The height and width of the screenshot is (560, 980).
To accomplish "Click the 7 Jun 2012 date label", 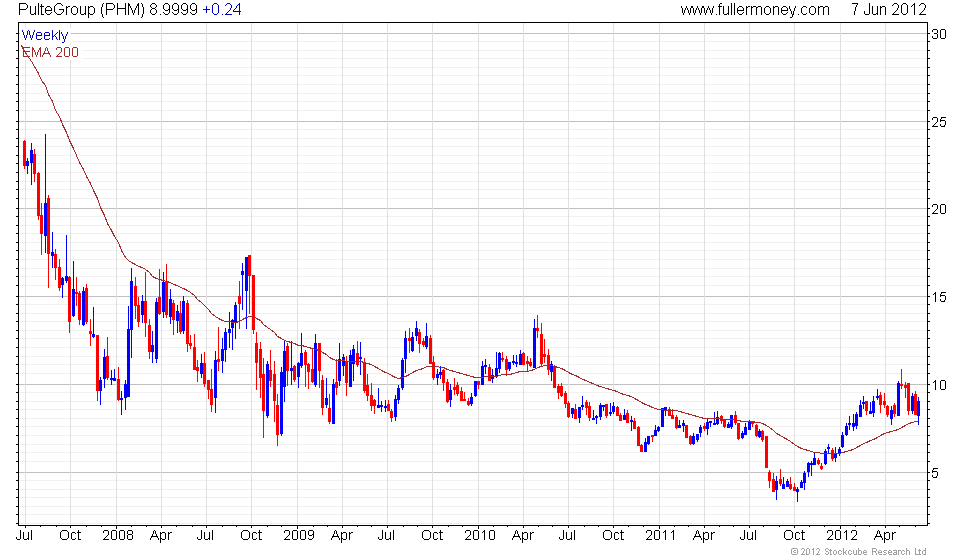I will [888, 9].
